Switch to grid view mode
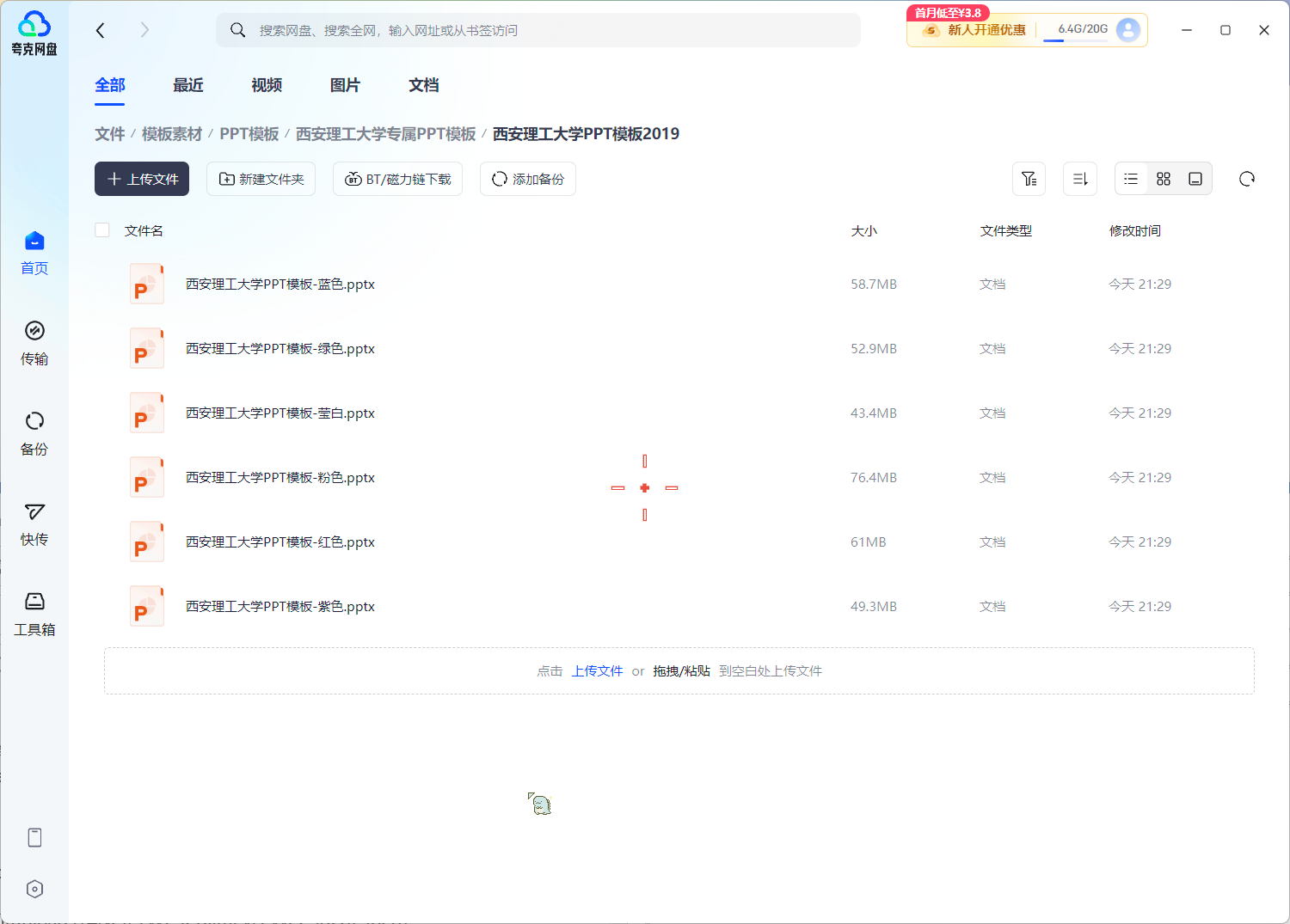 pyautogui.click(x=1164, y=179)
